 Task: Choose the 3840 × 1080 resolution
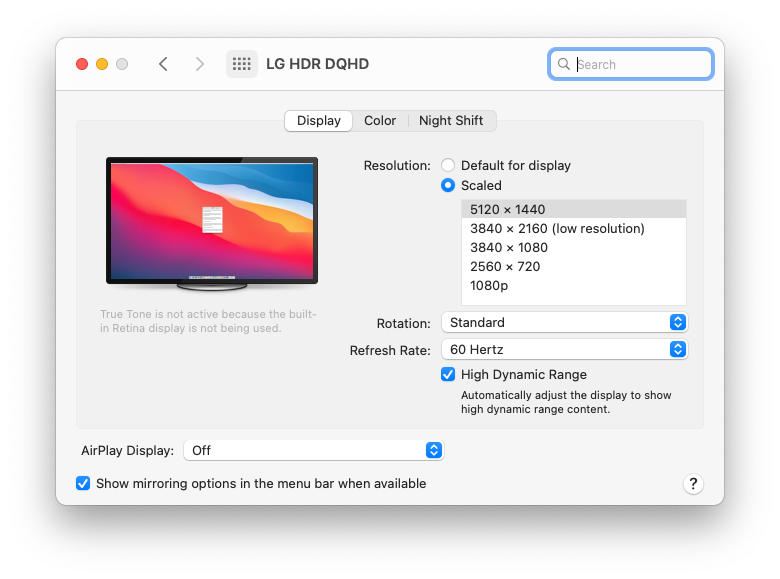coord(574,248)
